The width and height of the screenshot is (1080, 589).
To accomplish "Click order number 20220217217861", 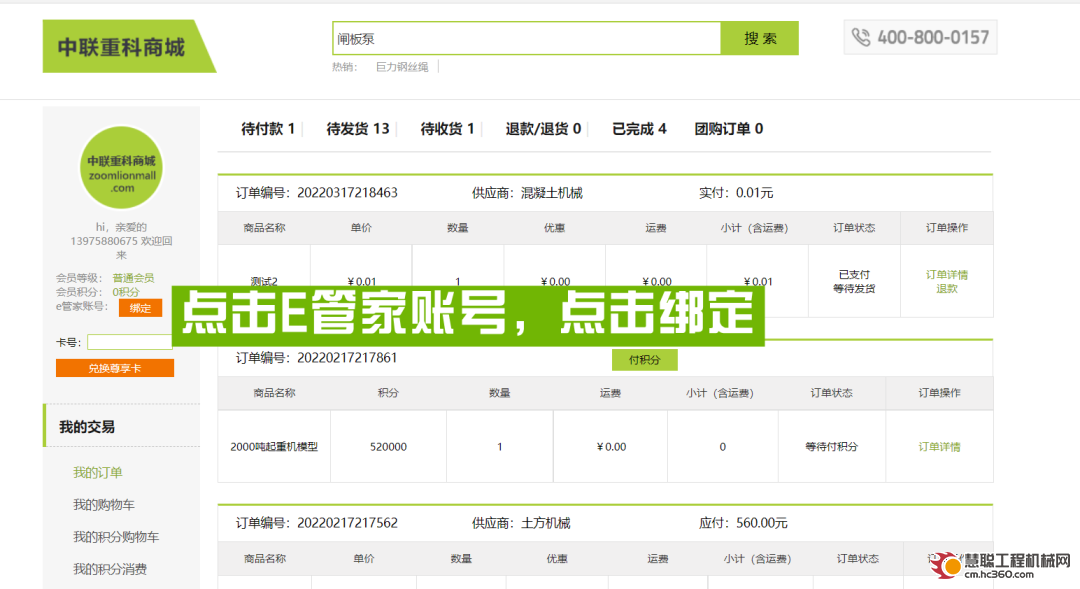I will pyautogui.click(x=347, y=358).
